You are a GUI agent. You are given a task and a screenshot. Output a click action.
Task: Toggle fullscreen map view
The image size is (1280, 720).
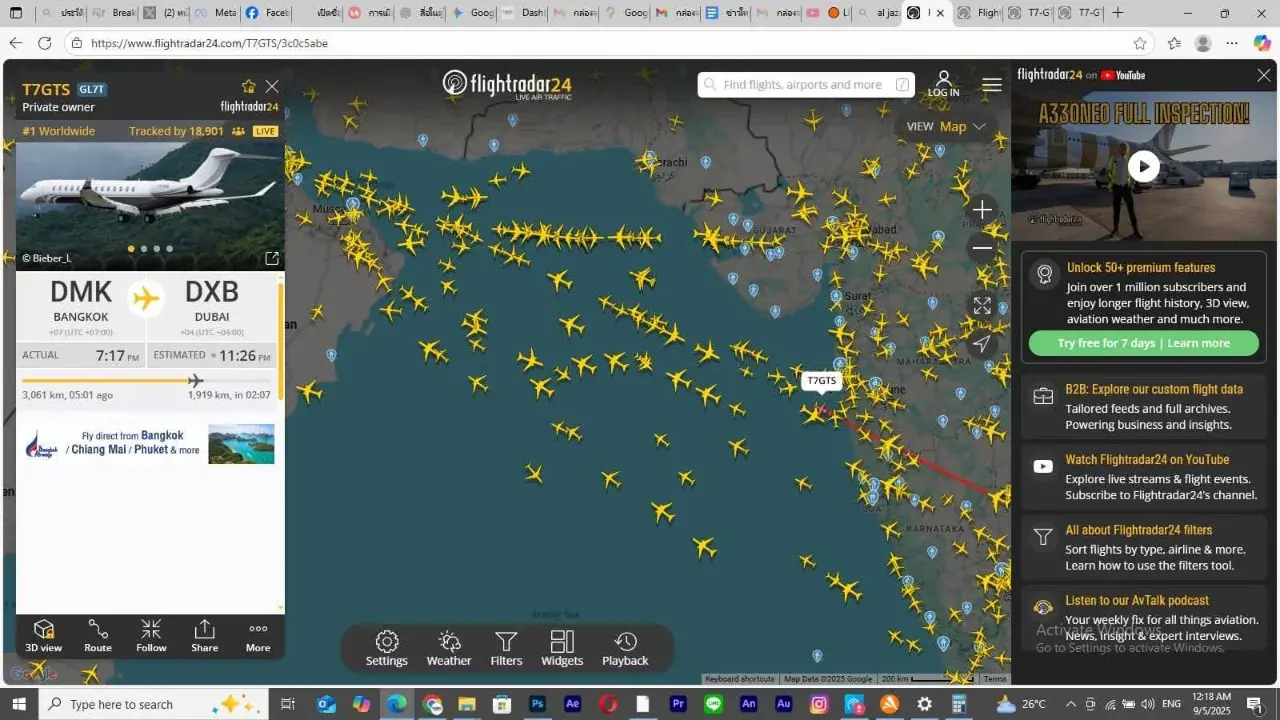click(x=982, y=306)
